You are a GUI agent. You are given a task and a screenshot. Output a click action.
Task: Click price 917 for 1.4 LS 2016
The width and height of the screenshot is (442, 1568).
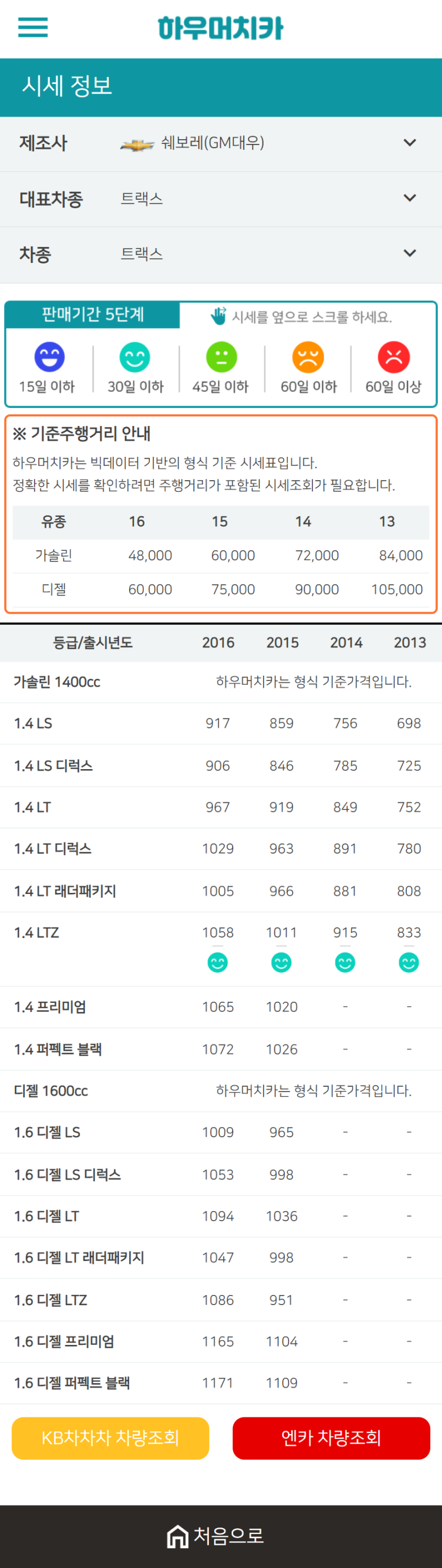pyautogui.click(x=217, y=723)
